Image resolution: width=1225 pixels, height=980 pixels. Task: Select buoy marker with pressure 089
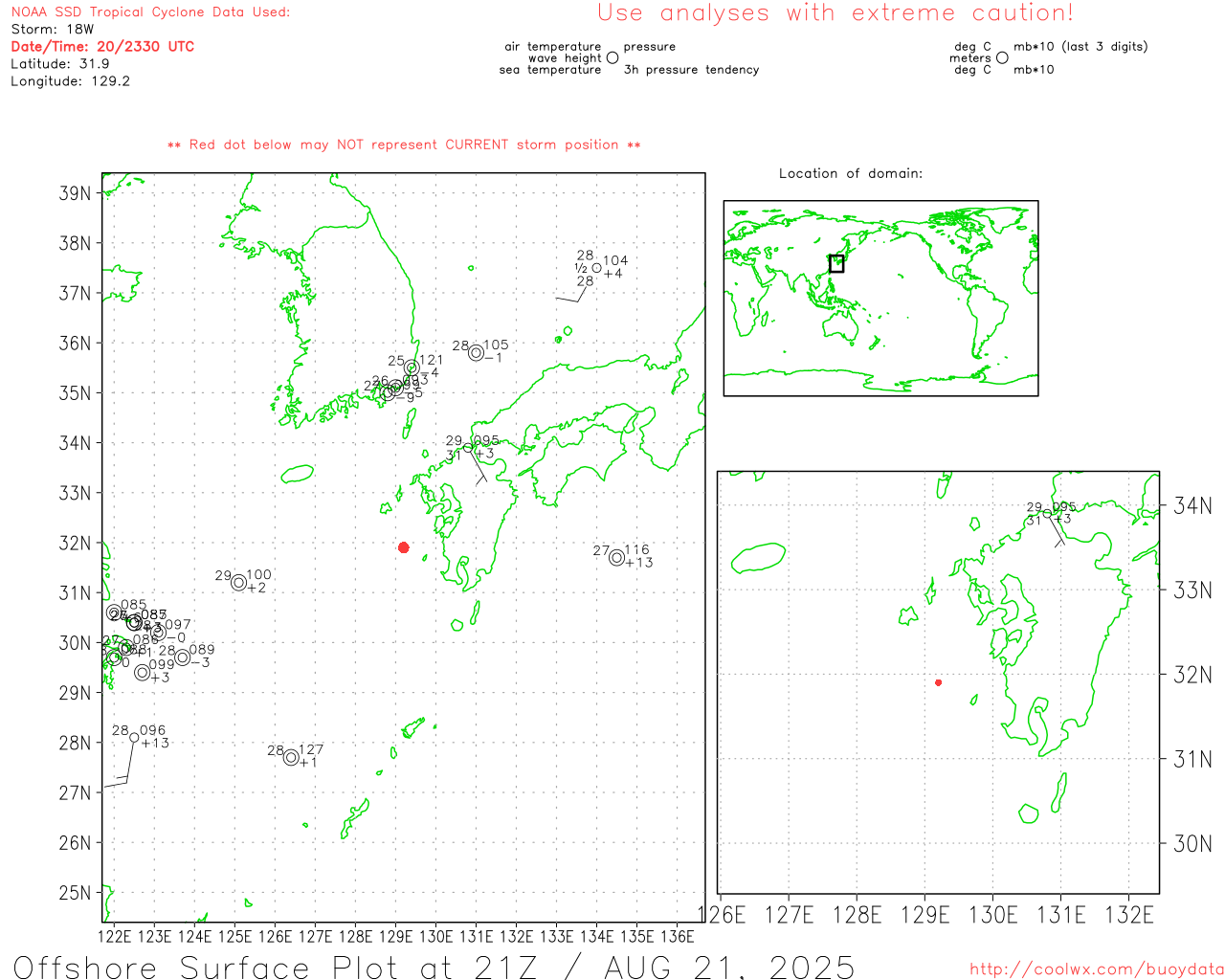[x=182, y=657]
